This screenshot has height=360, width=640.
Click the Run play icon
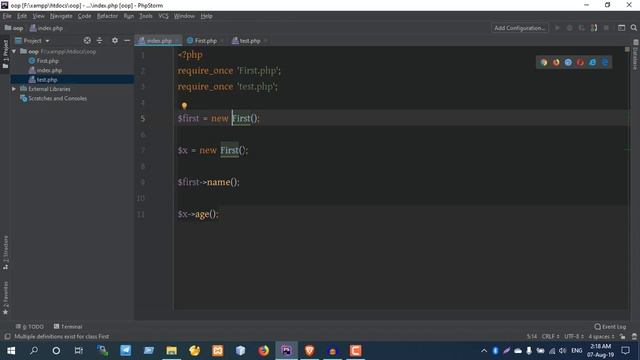coord(557,28)
